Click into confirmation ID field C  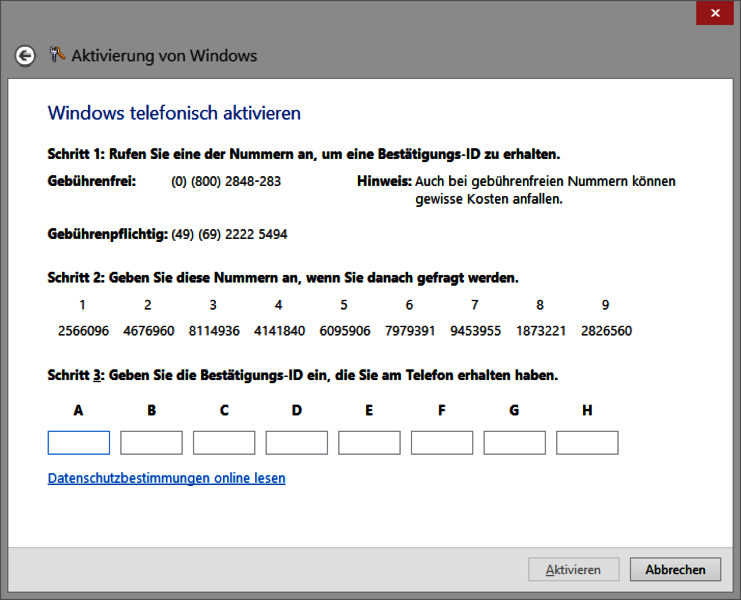[224, 443]
